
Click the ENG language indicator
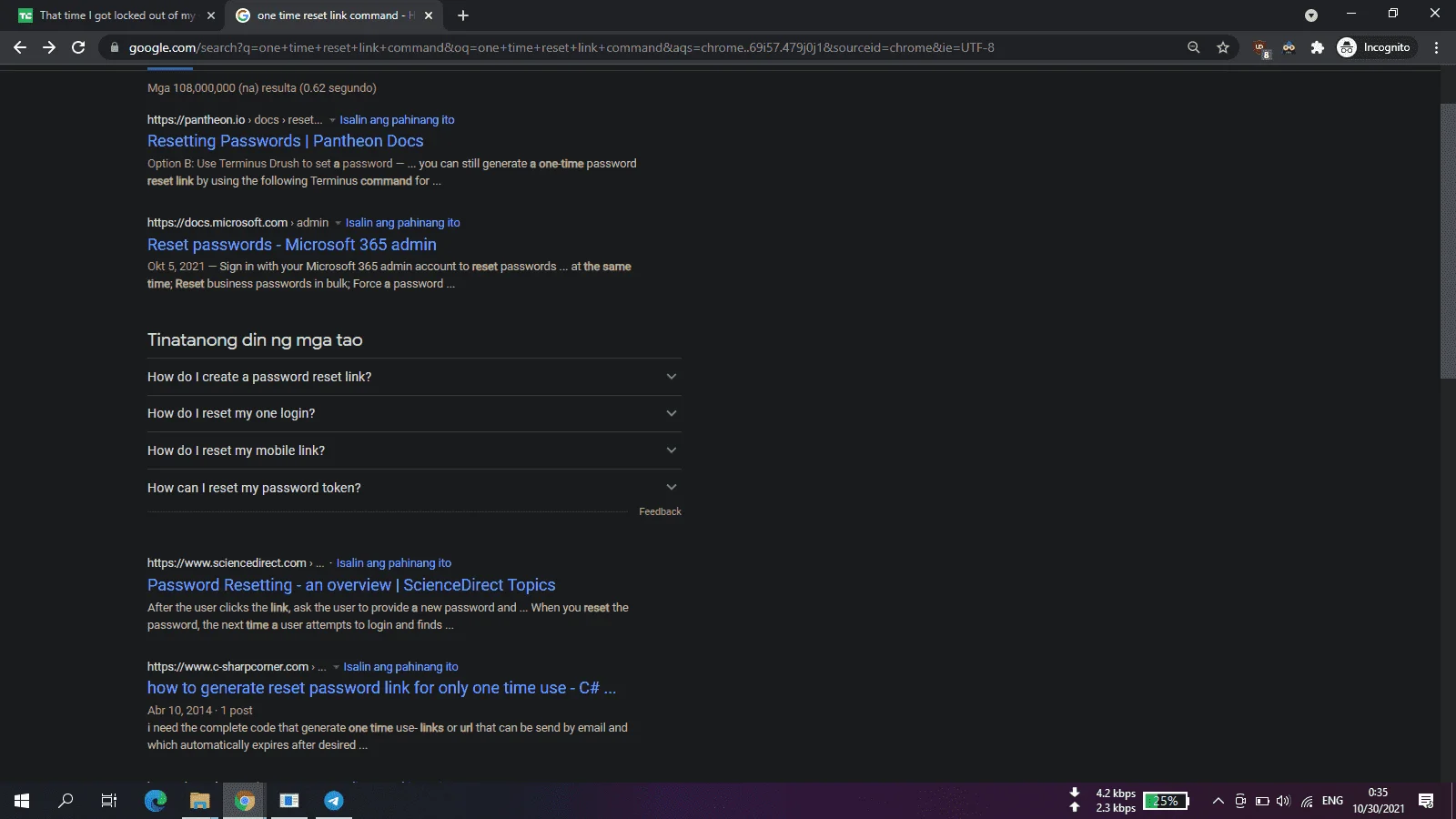[x=1332, y=801]
